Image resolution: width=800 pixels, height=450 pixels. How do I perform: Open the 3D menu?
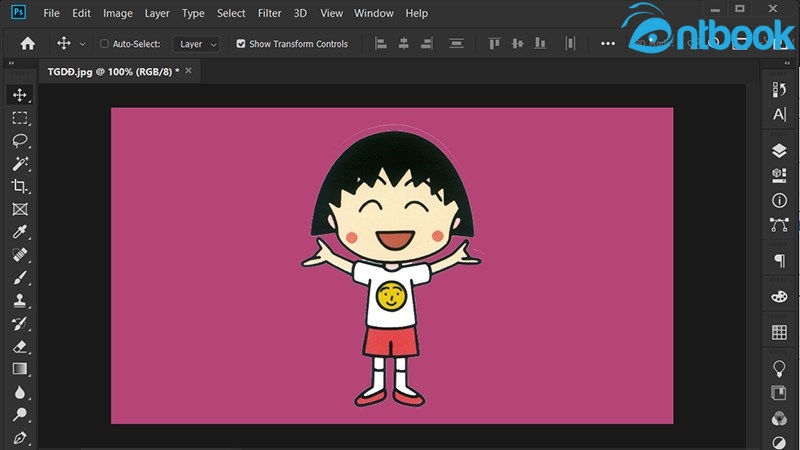[300, 13]
